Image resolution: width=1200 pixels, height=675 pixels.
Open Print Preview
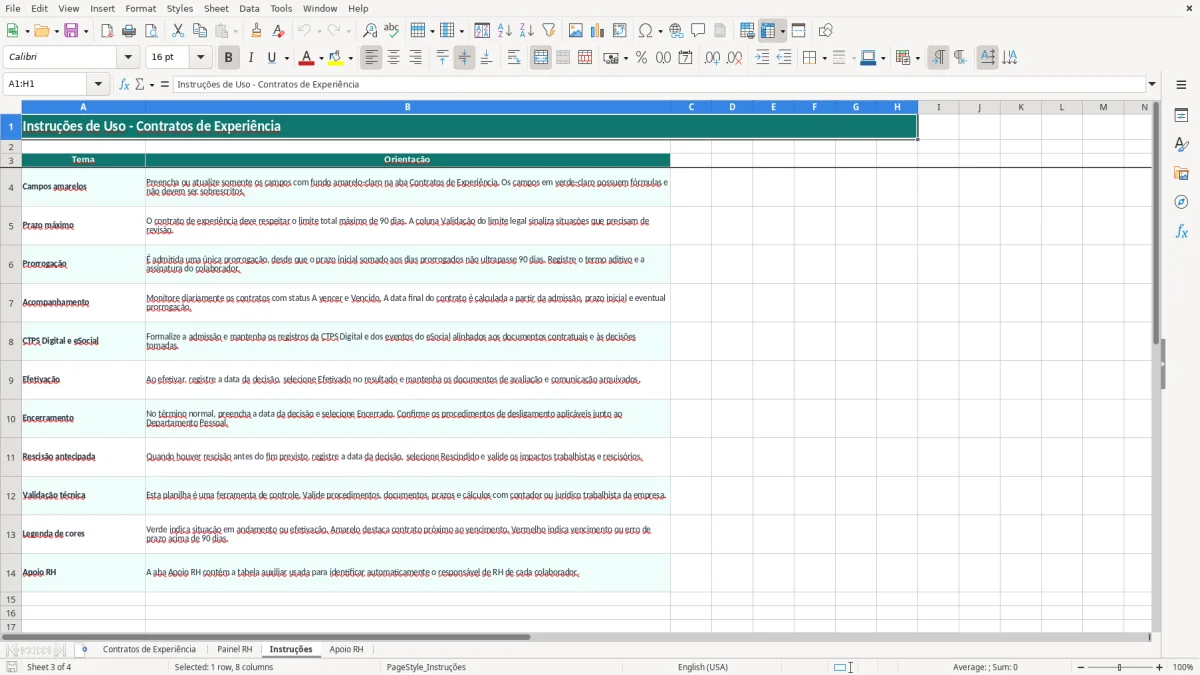[x=151, y=31]
